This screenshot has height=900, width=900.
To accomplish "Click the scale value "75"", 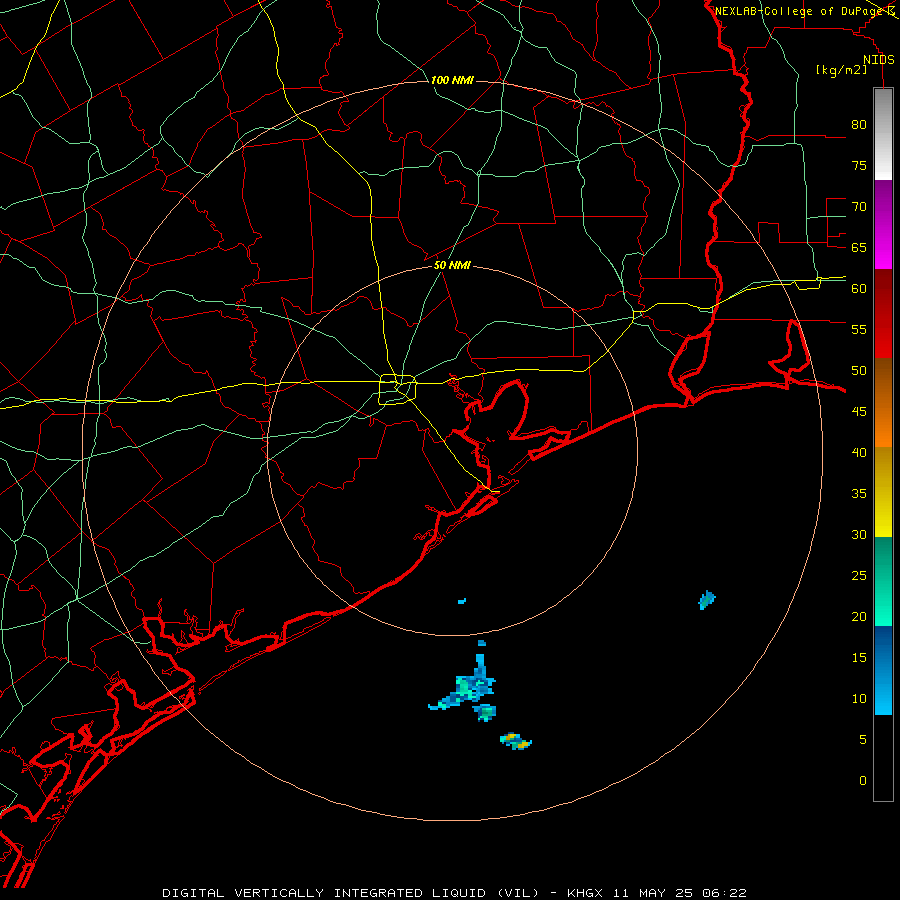I will coord(859,165).
